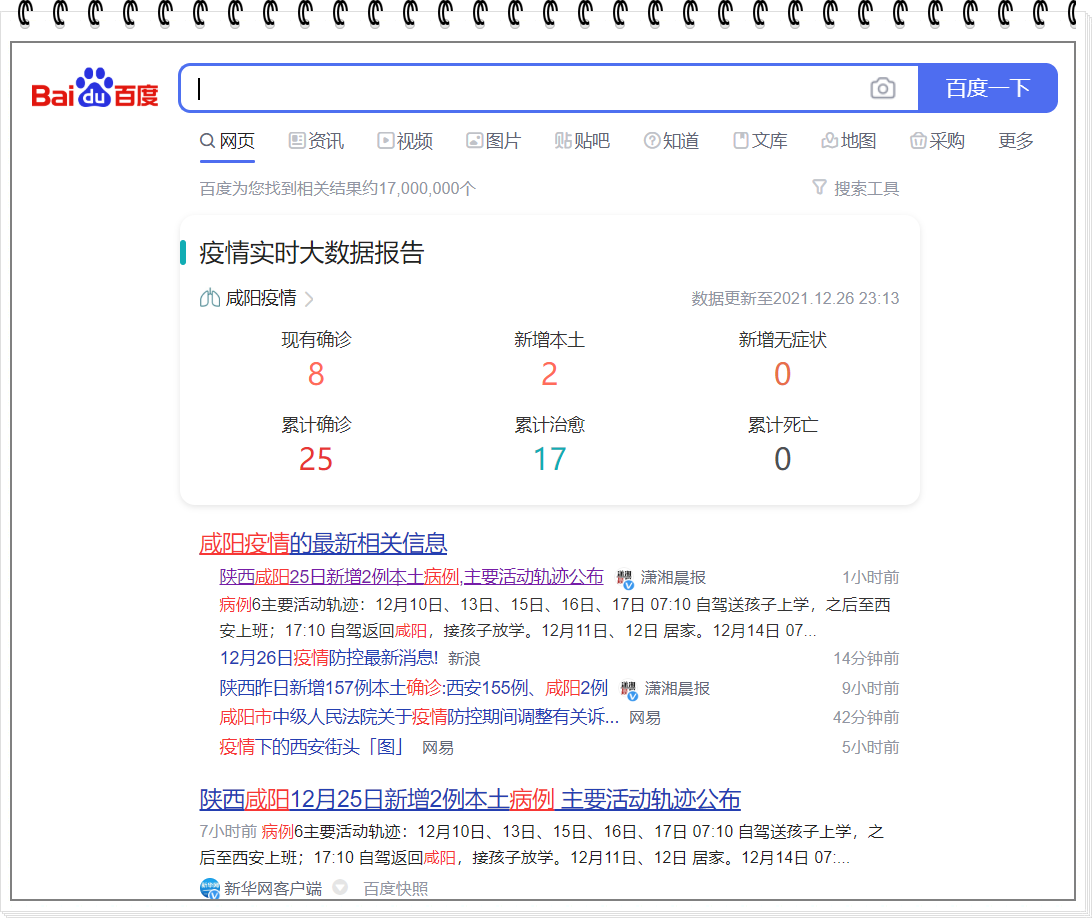
Task: Click the 知道 question mark icon
Action: click(651, 141)
